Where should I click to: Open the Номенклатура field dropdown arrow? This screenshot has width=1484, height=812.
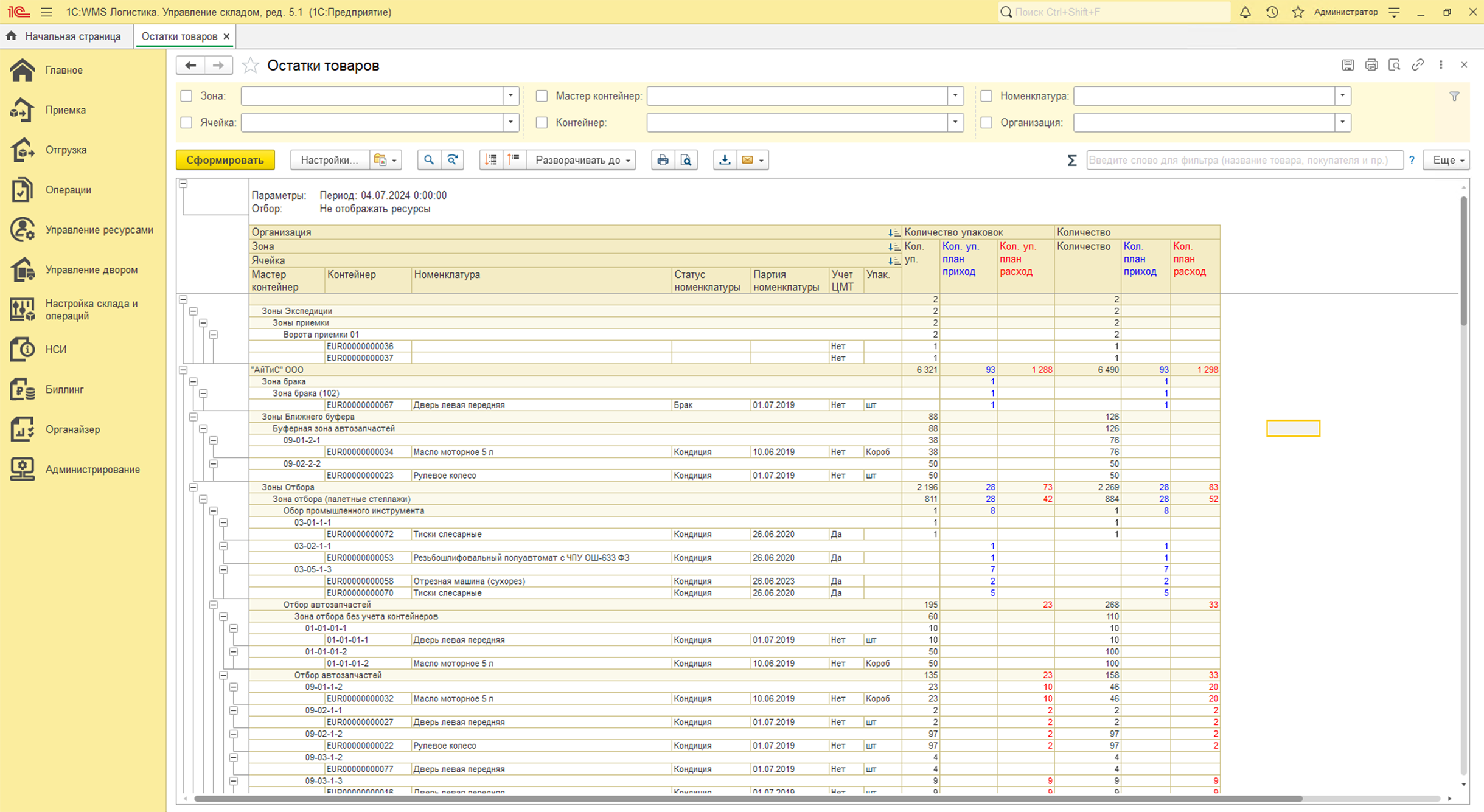coord(1342,96)
